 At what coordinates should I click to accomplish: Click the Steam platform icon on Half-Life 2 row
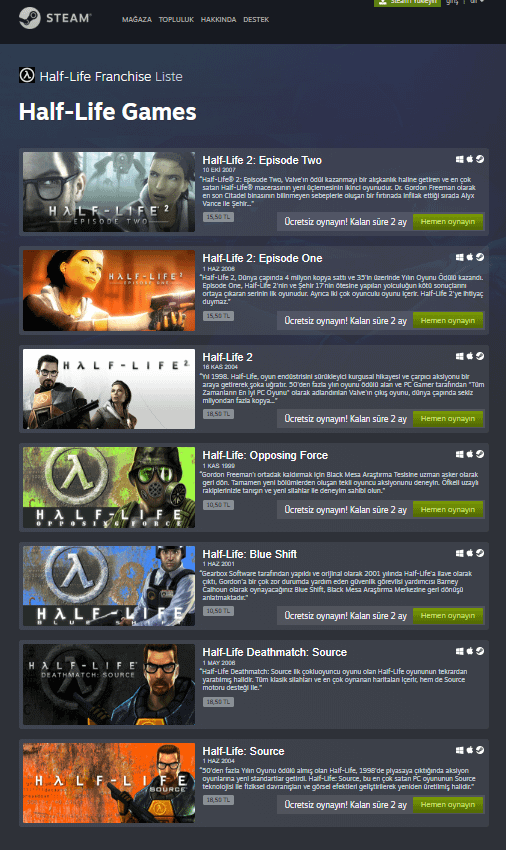(480, 356)
